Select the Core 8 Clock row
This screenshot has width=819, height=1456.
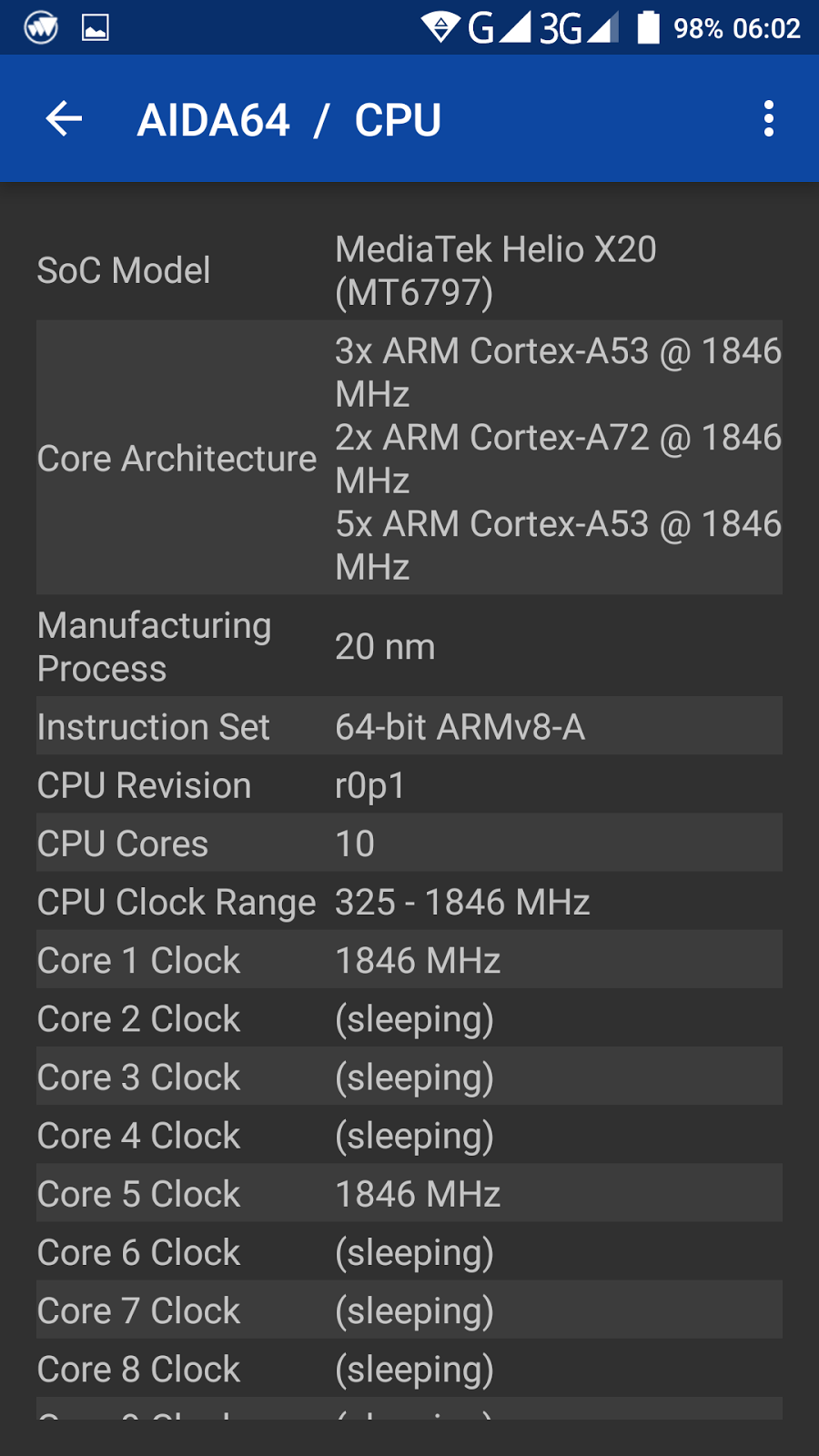409,1369
